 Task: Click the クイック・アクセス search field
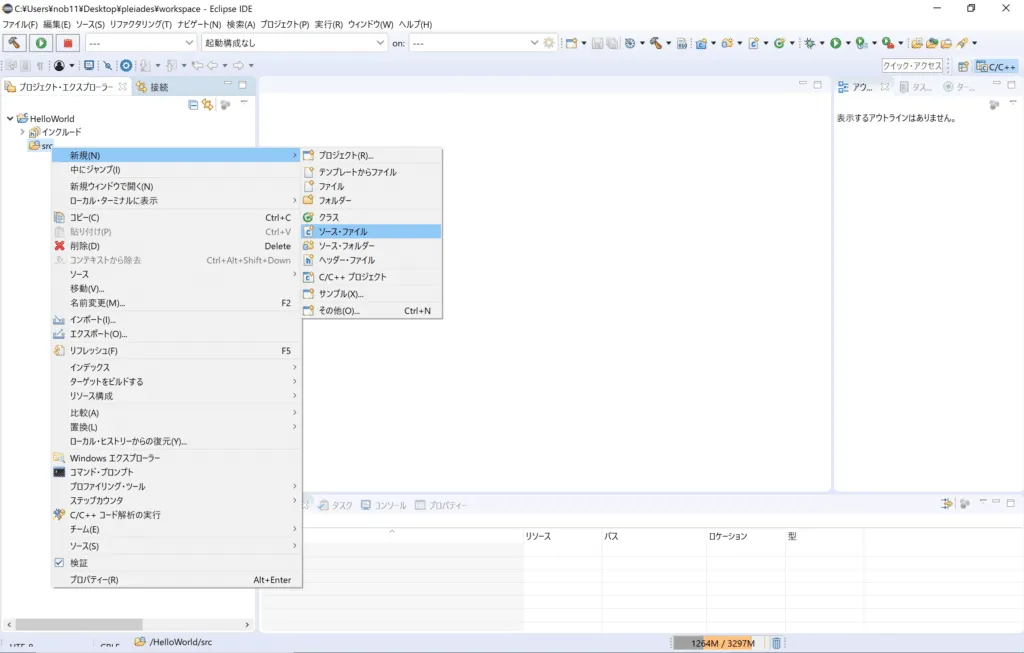[x=912, y=66]
